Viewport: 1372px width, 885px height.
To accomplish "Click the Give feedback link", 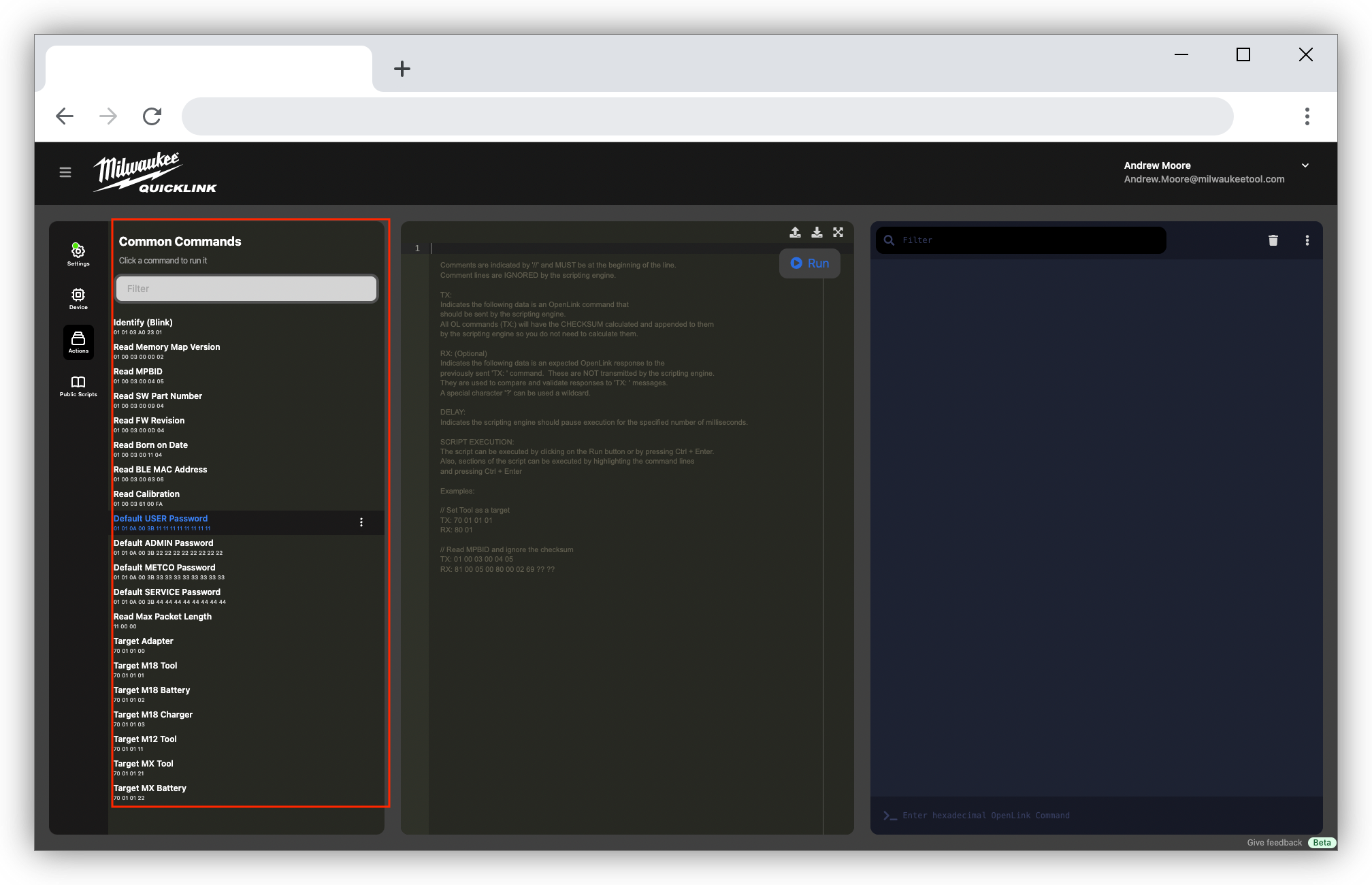I will 1274,843.
